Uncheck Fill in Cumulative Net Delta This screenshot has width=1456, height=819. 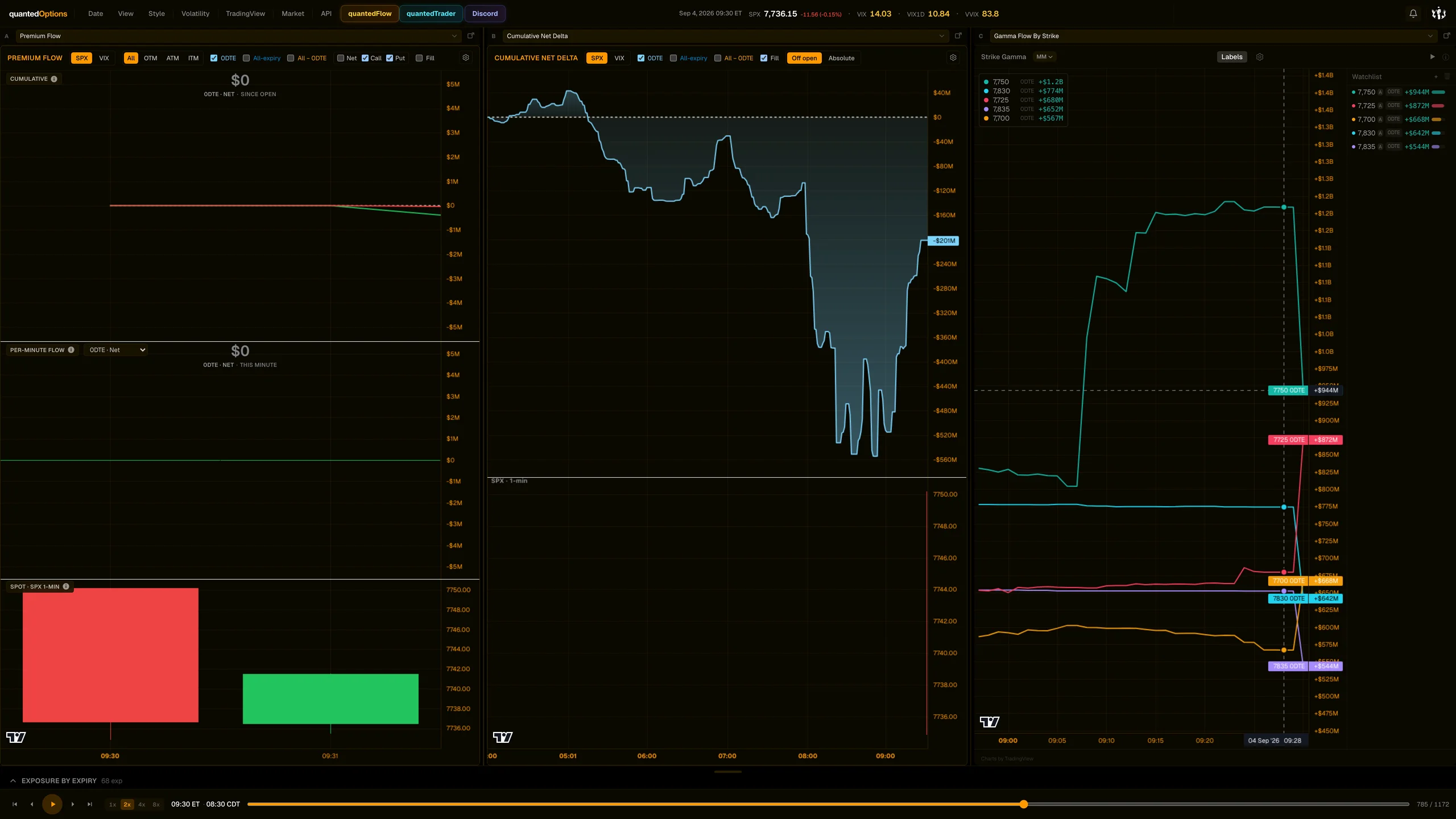click(764, 58)
